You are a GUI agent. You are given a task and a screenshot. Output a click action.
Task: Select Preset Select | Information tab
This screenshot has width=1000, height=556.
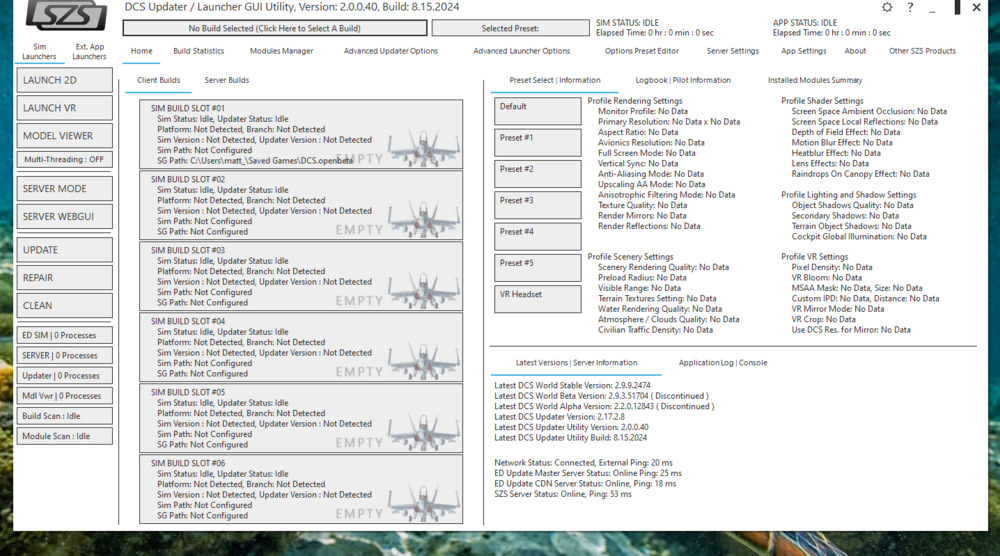[x=555, y=80]
